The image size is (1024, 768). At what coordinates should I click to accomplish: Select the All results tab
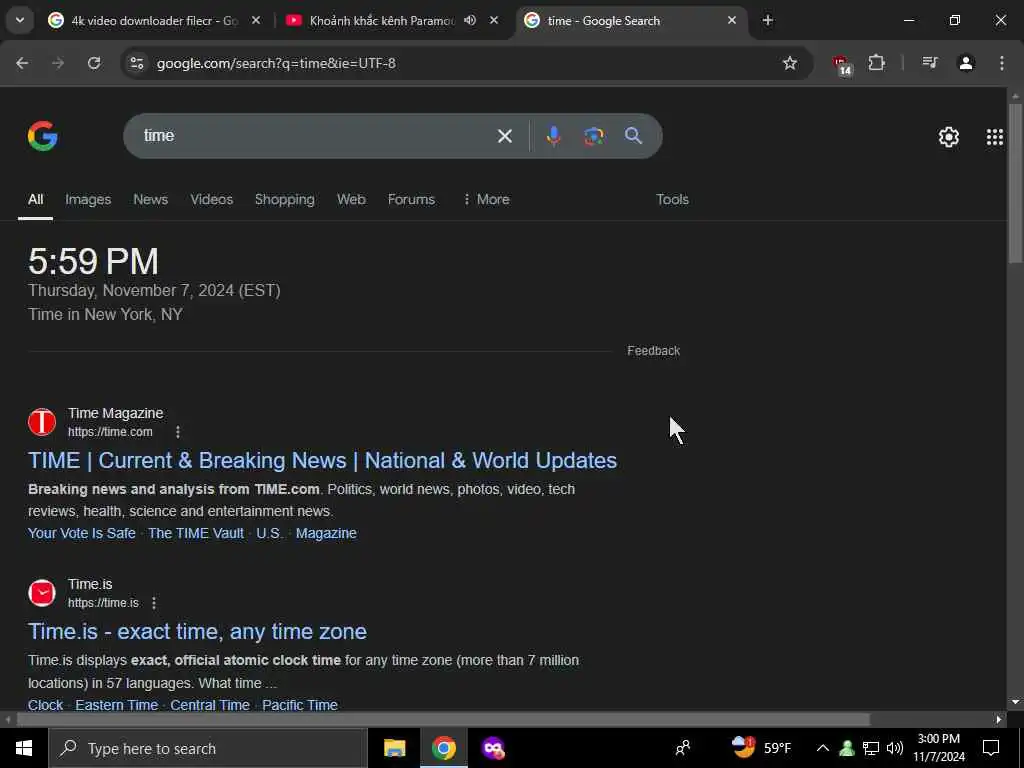coord(35,199)
